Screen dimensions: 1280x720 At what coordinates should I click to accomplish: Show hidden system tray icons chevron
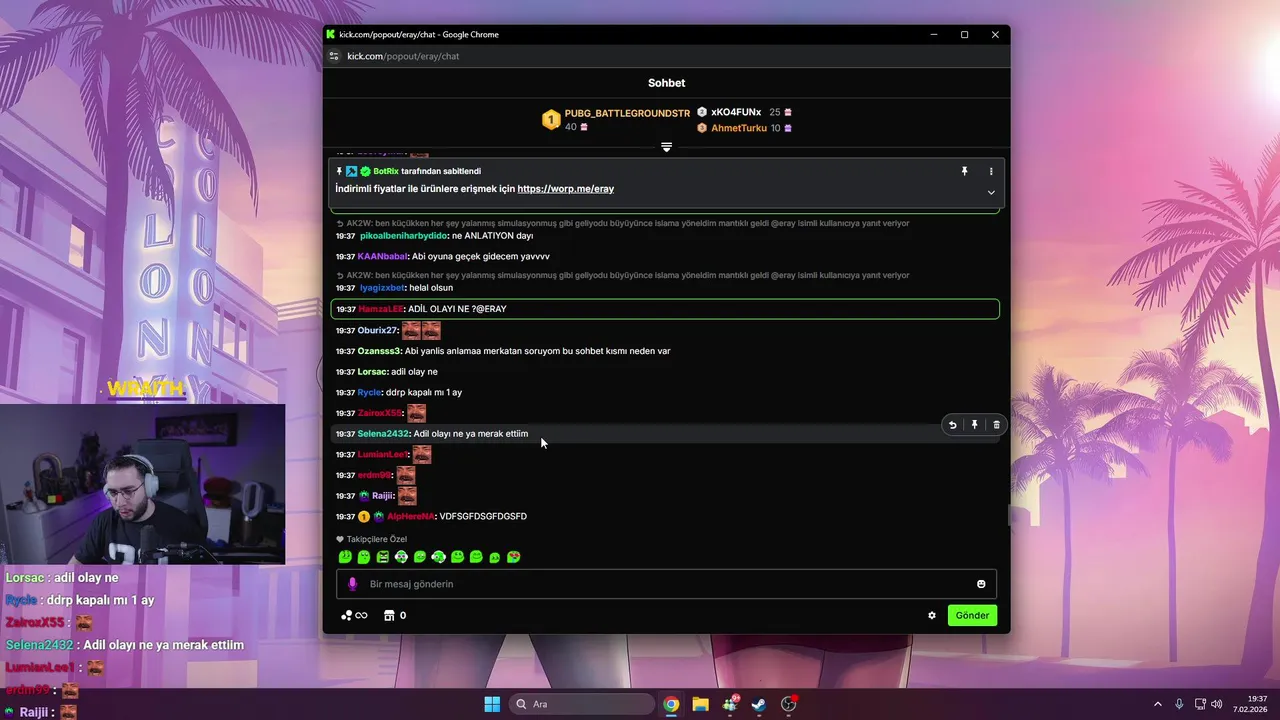click(1157, 704)
